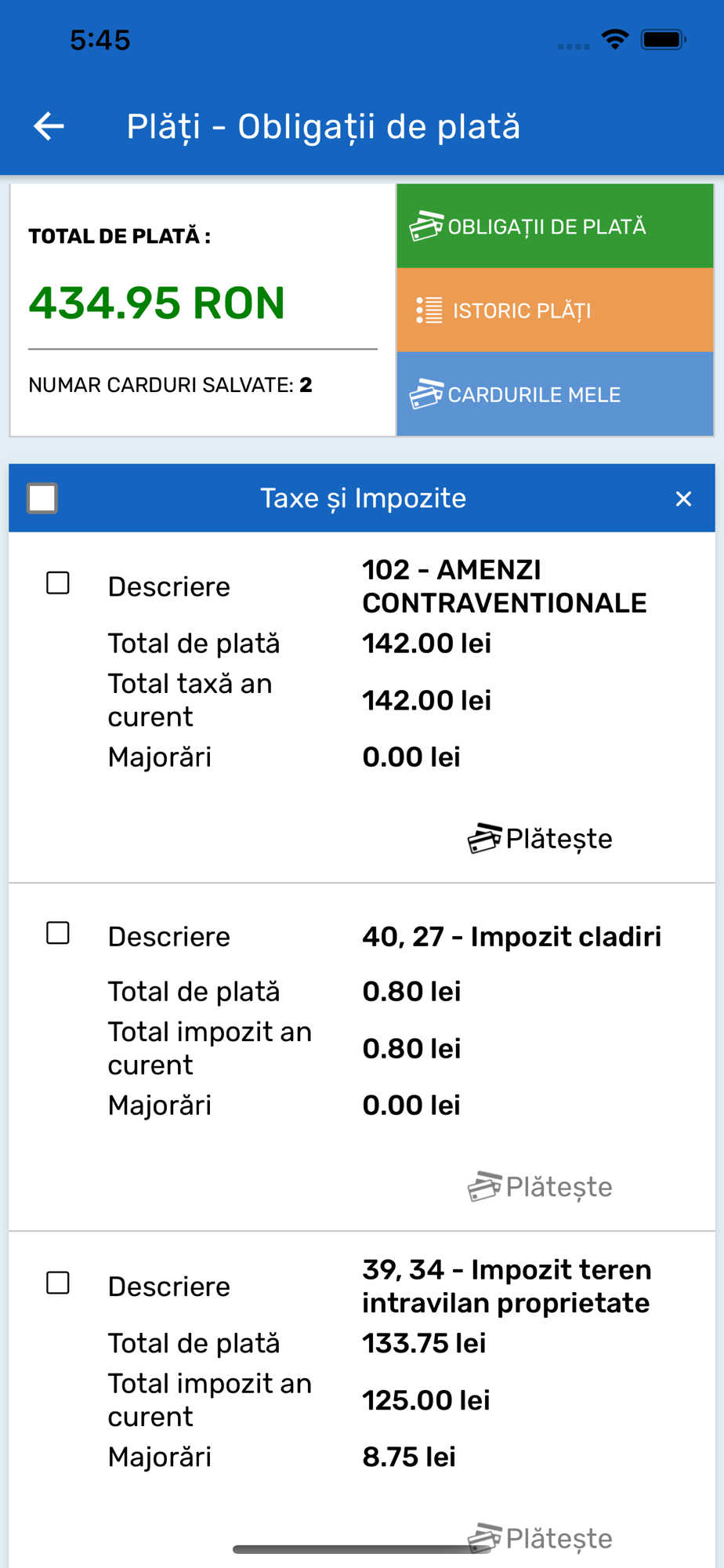Tap the list icon on Istoric Plăți
The height and width of the screenshot is (1568, 724).
[x=429, y=310]
